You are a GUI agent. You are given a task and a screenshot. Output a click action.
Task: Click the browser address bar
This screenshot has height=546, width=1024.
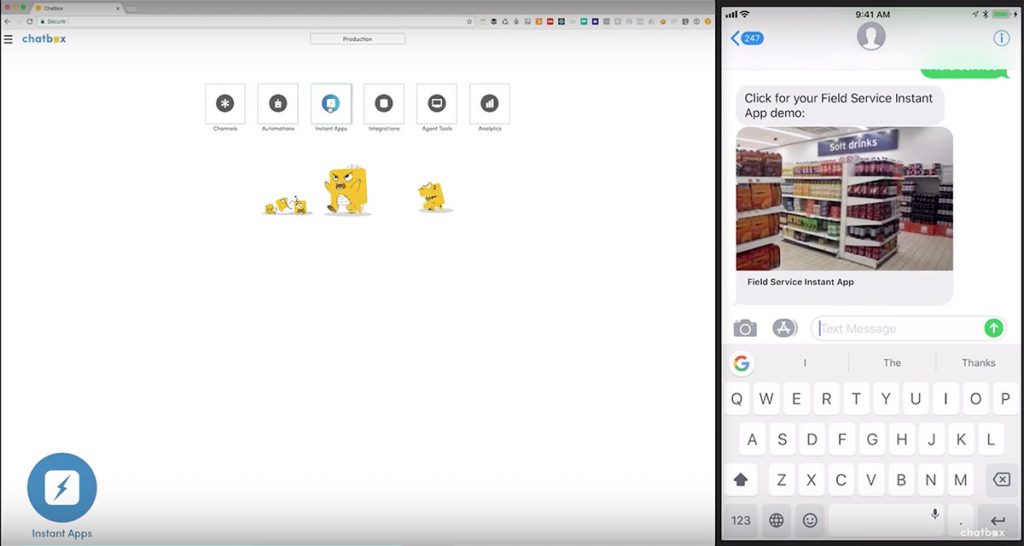255,22
